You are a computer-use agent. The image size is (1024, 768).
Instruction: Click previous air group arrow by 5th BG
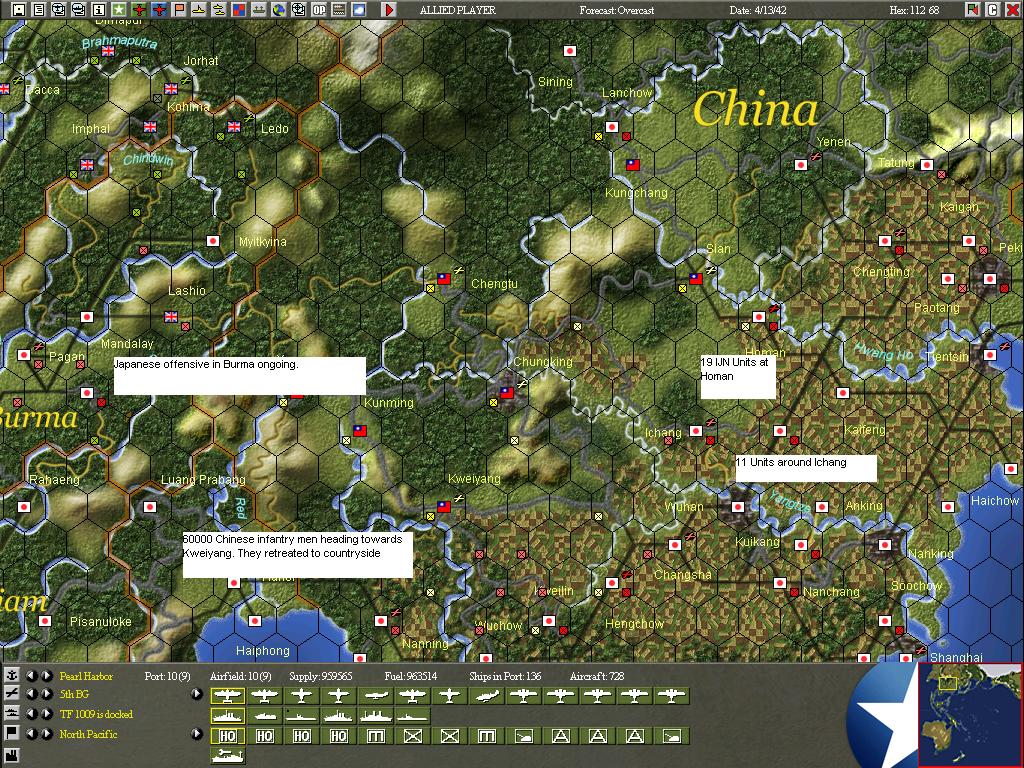pos(31,694)
